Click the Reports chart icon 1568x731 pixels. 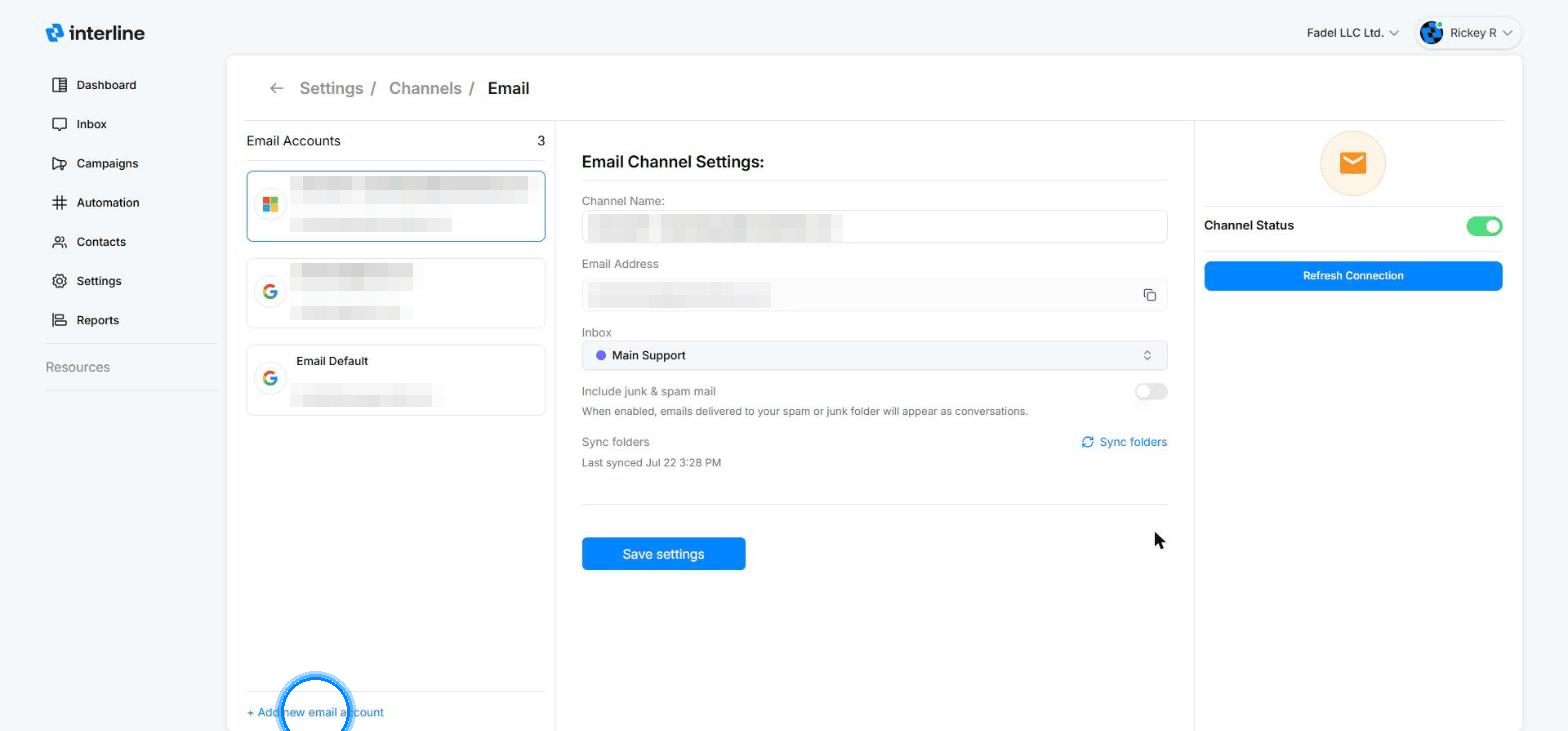59,320
